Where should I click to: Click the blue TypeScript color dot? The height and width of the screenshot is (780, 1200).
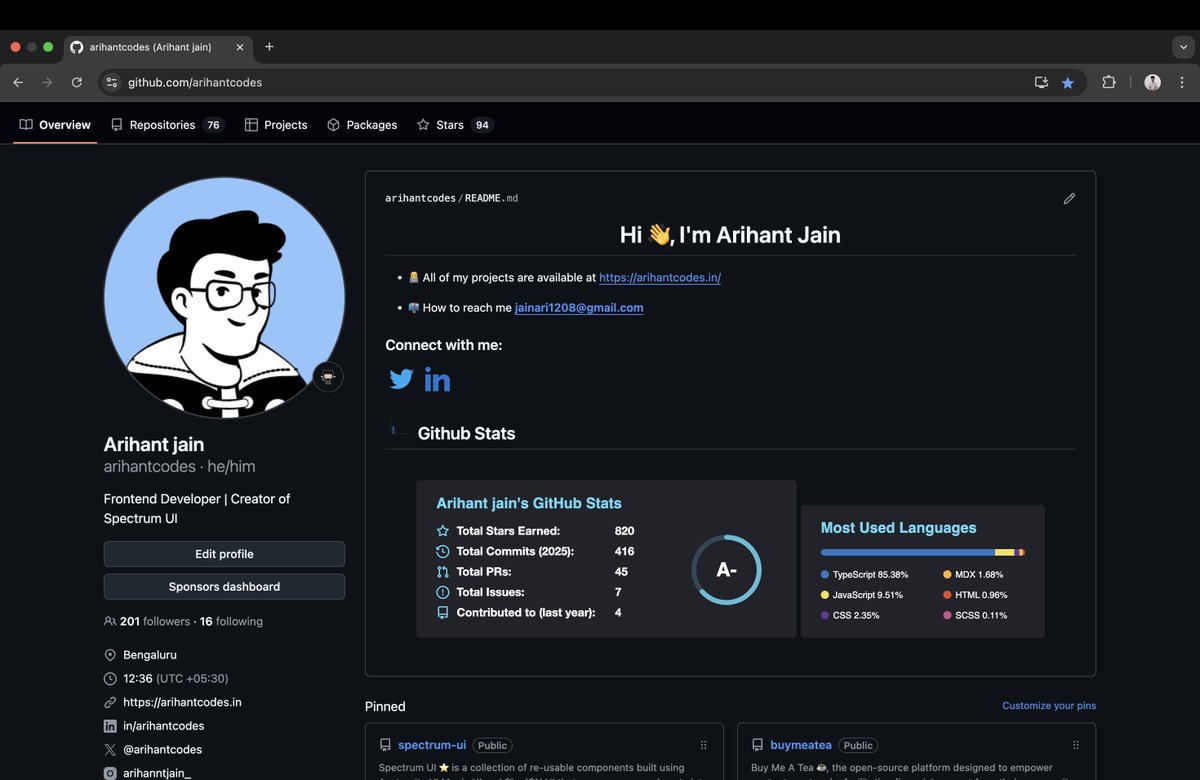pyautogui.click(x=825, y=575)
